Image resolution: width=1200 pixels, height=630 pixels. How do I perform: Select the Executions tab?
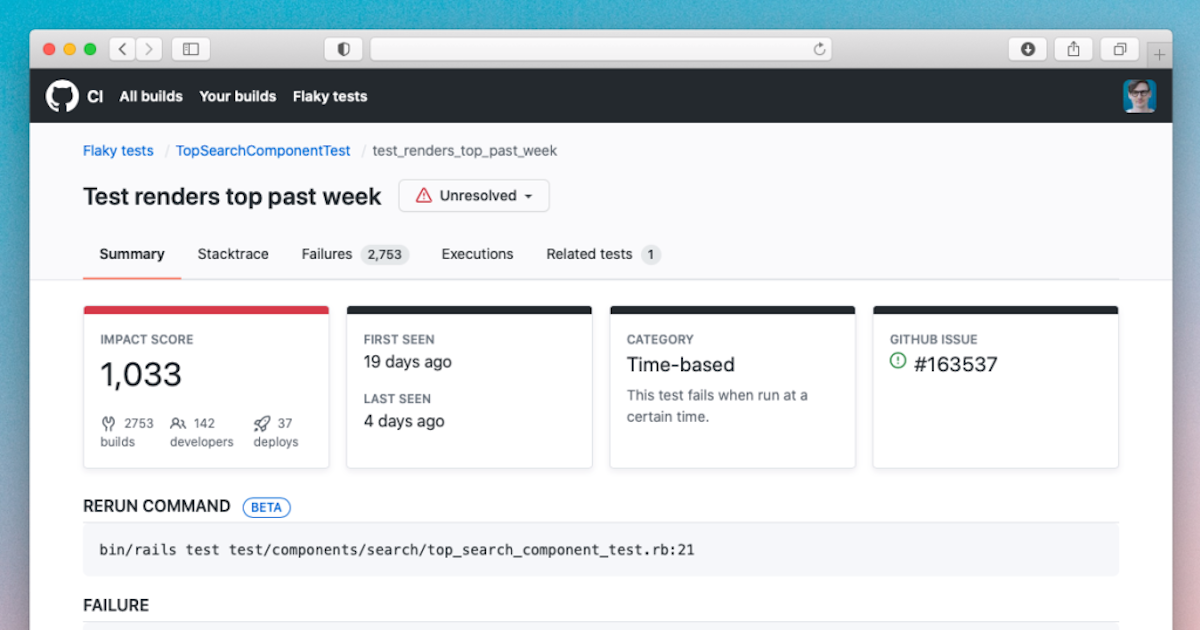[x=477, y=254]
